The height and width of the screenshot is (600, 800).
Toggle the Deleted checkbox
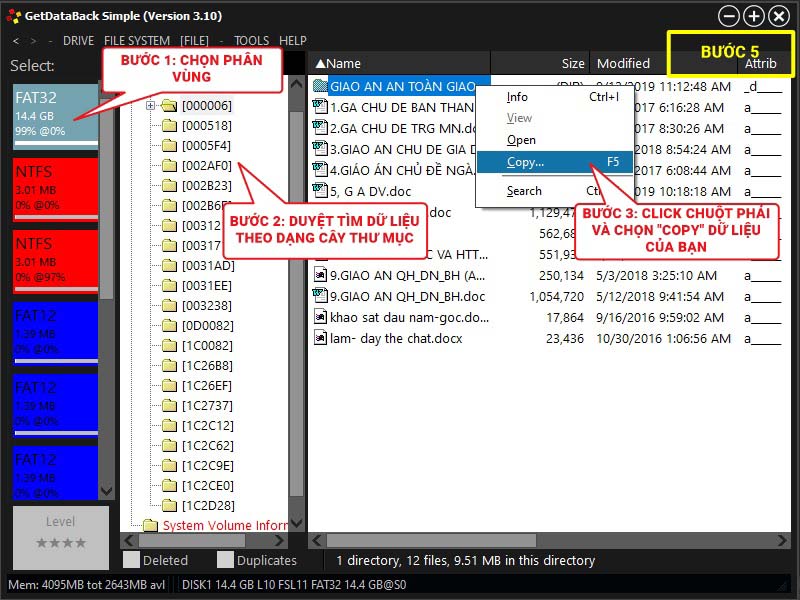pyautogui.click(x=132, y=560)
